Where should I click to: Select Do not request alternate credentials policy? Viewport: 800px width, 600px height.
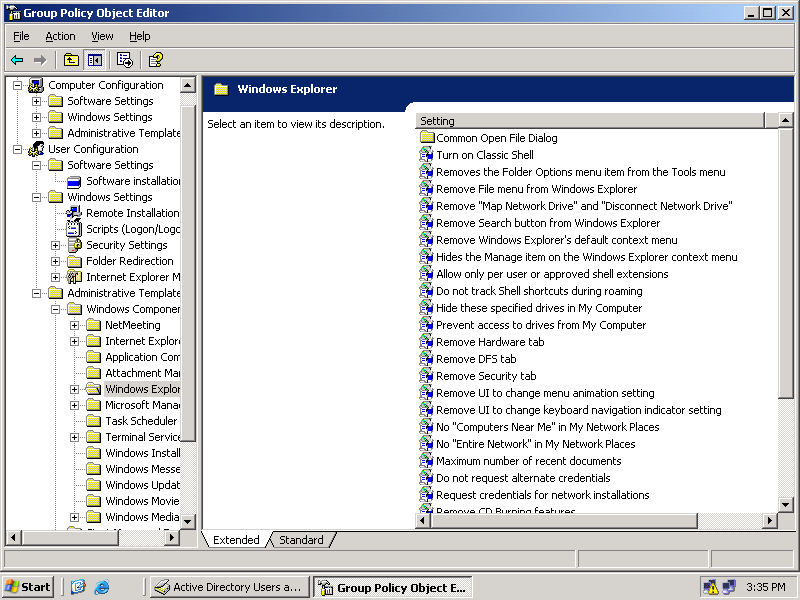(x=523, y=478)
